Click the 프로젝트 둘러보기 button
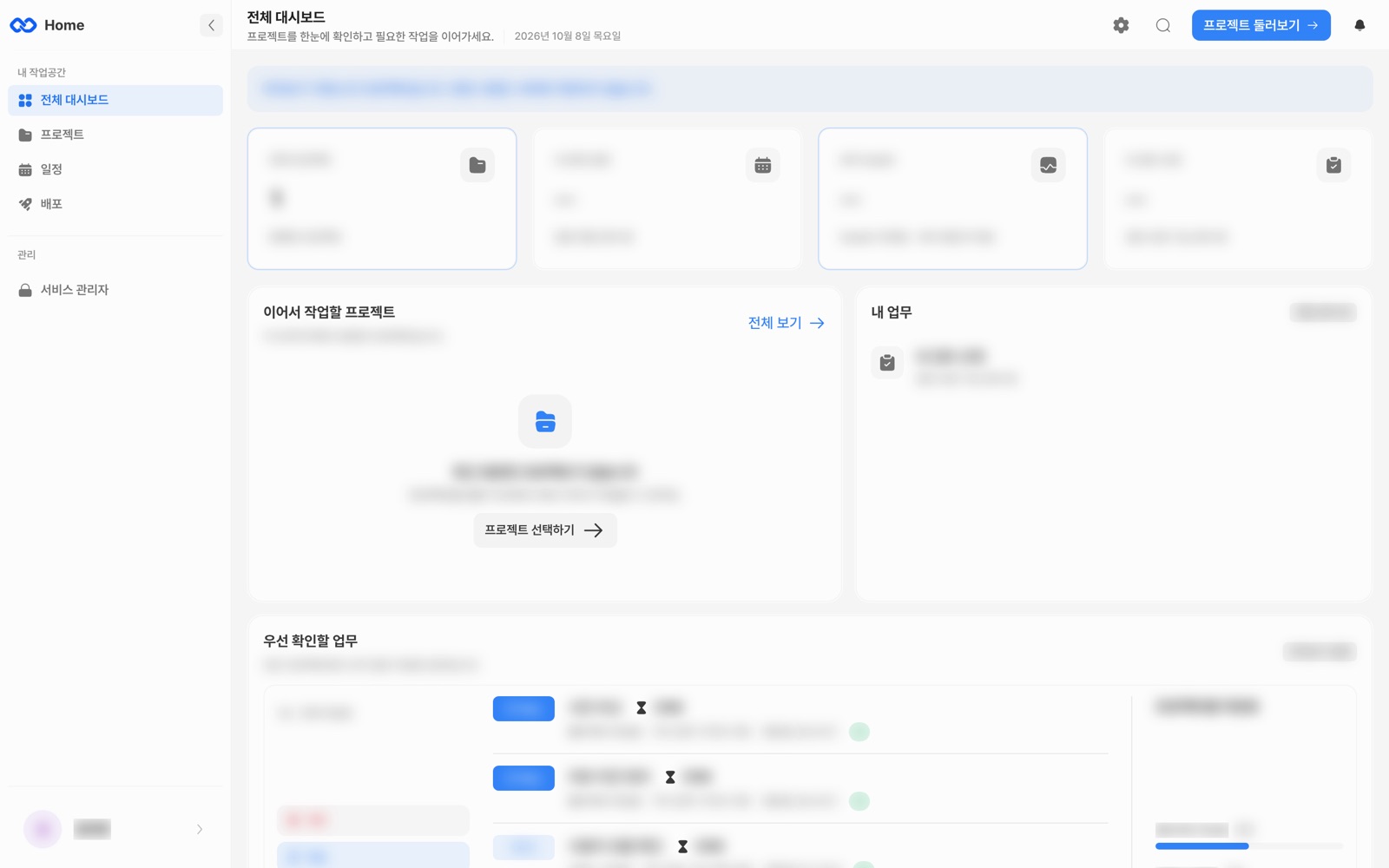This screenshot has width=1389, height=868. tap(1261, 25)
